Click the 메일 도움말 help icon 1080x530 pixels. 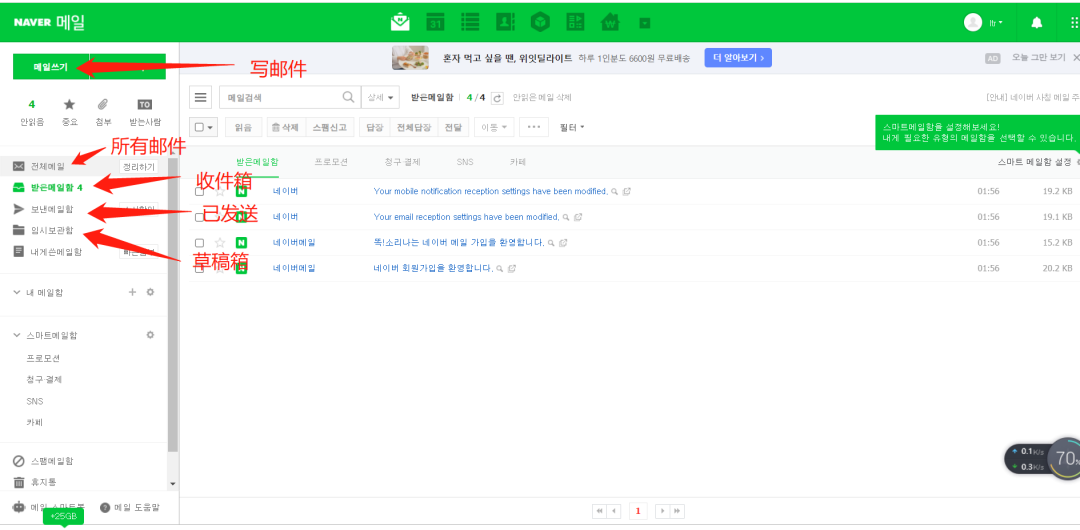(105, 508)
